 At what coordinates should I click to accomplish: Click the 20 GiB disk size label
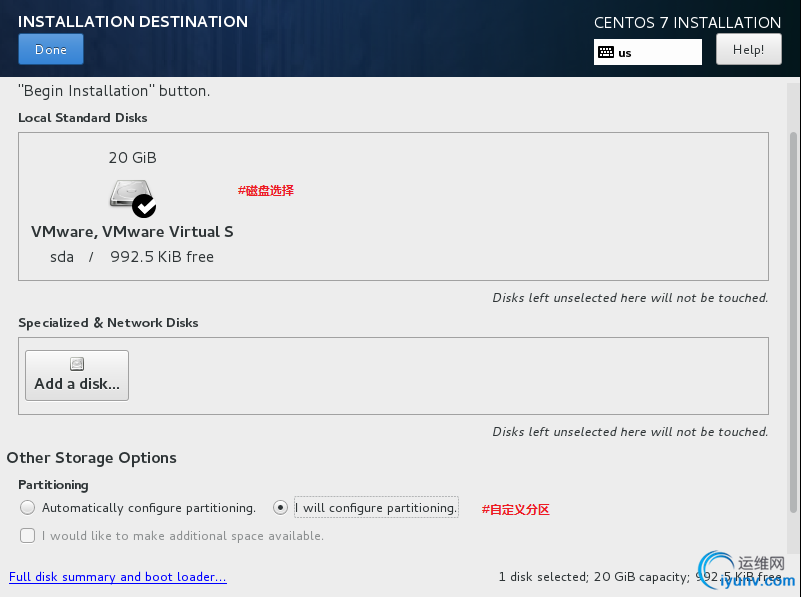point(132,158)
